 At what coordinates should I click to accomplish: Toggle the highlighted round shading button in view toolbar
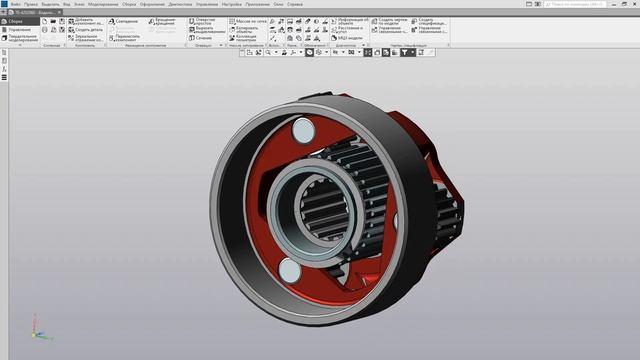310,52
